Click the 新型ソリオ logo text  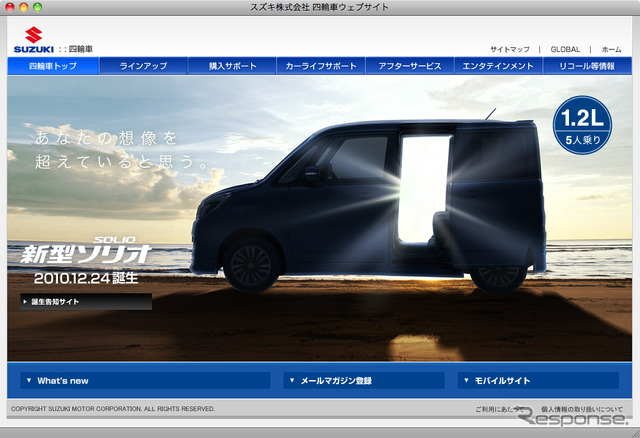click(x=86, y=251)
